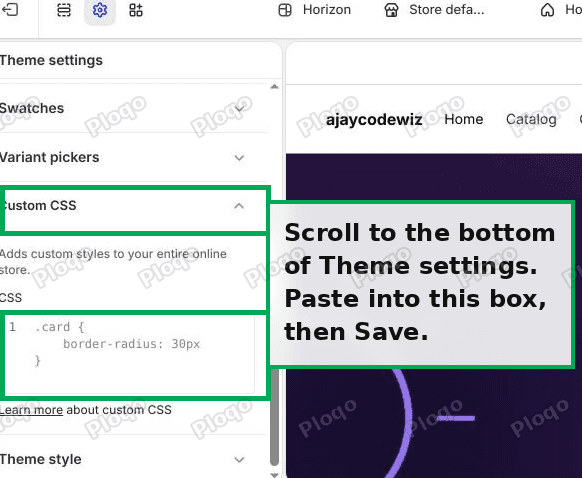Expand the Variant pickers section

(x=239, y=158)
